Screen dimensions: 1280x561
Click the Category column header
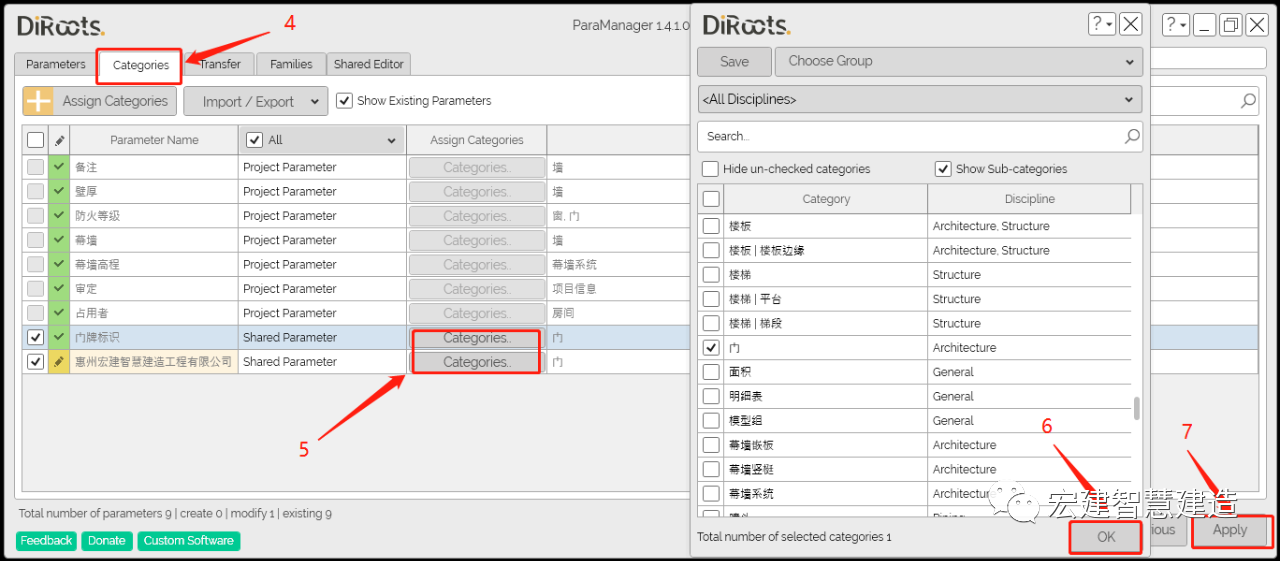click(826, 199)
